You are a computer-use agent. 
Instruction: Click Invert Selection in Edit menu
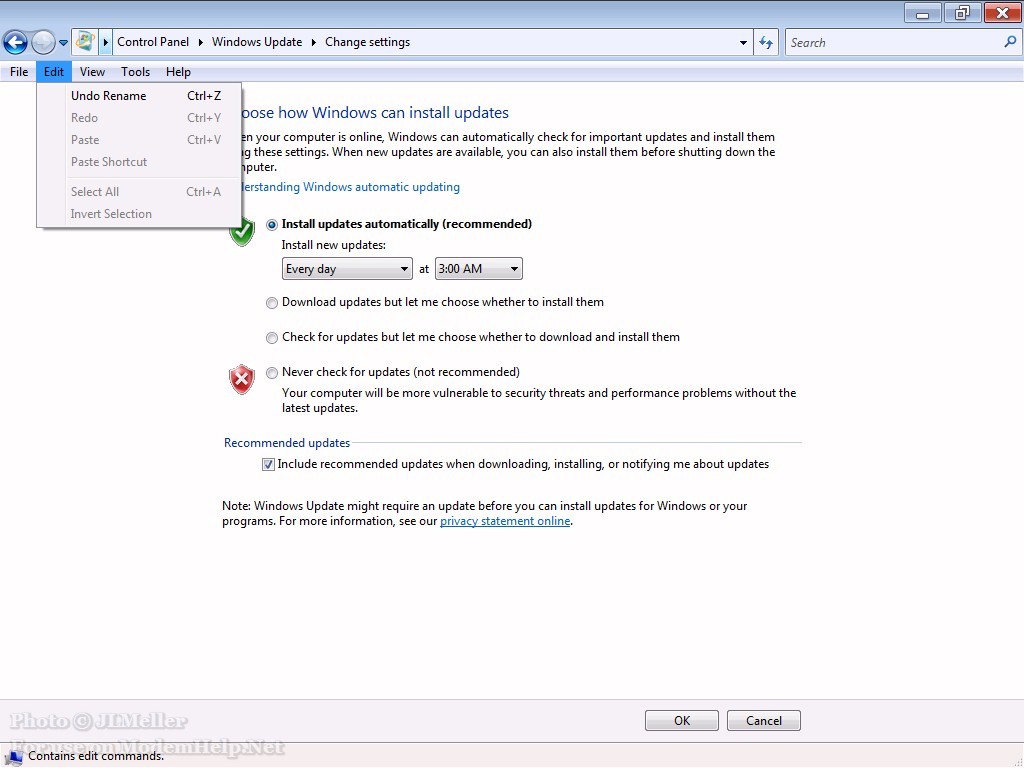[x=140, y=214]
